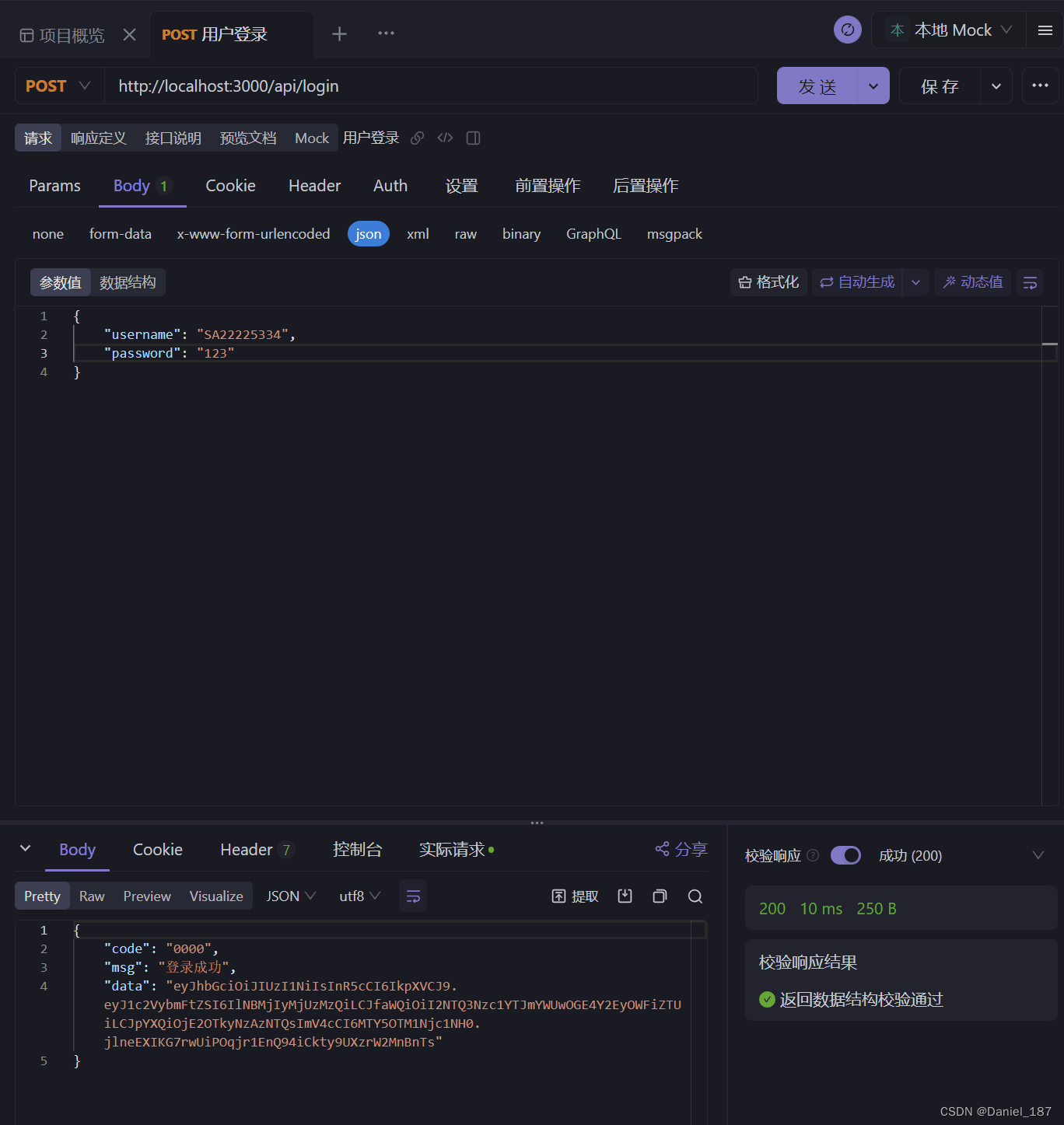The width and height of the screenshot is (1064, 1125).
Task: Search within the response body
Action: [x=695, y=896]
